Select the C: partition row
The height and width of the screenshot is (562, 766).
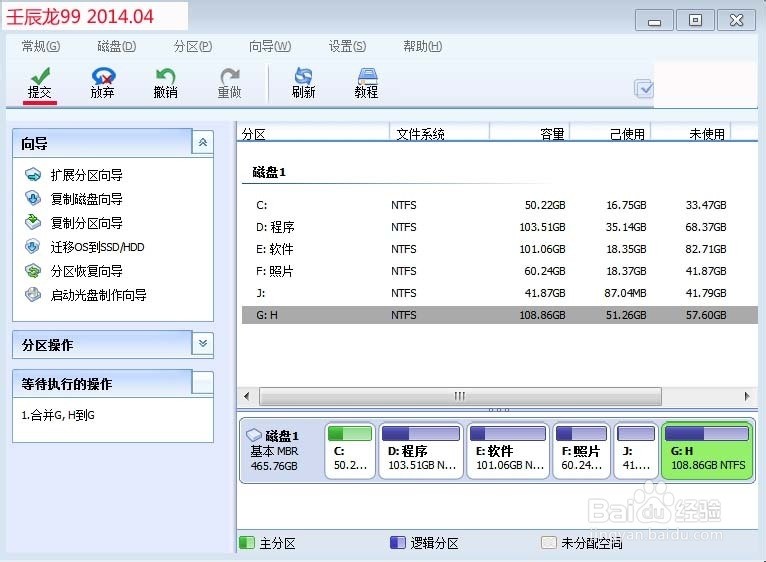click(500, 205)
